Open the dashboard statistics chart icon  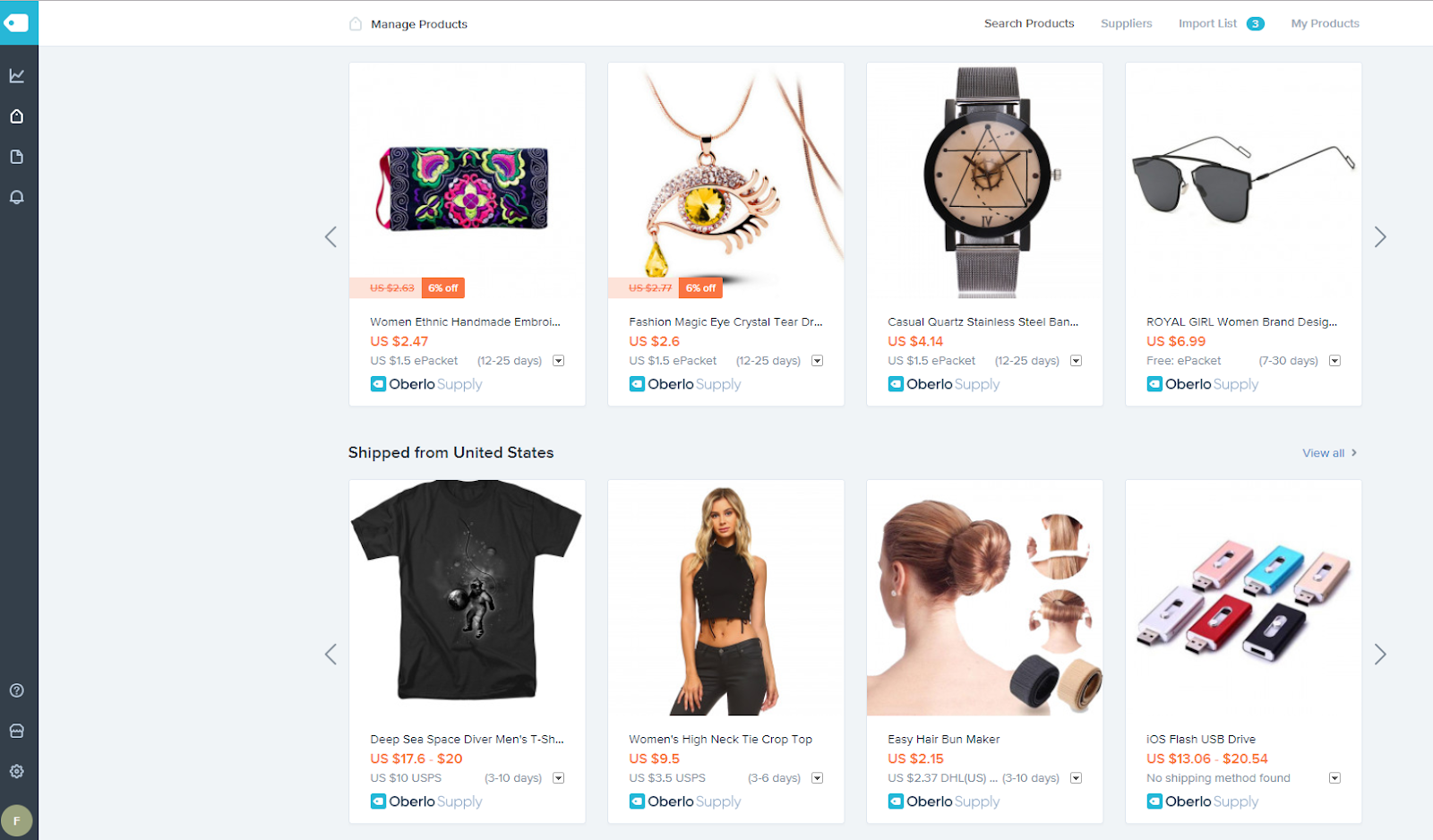tap(17, 76)
